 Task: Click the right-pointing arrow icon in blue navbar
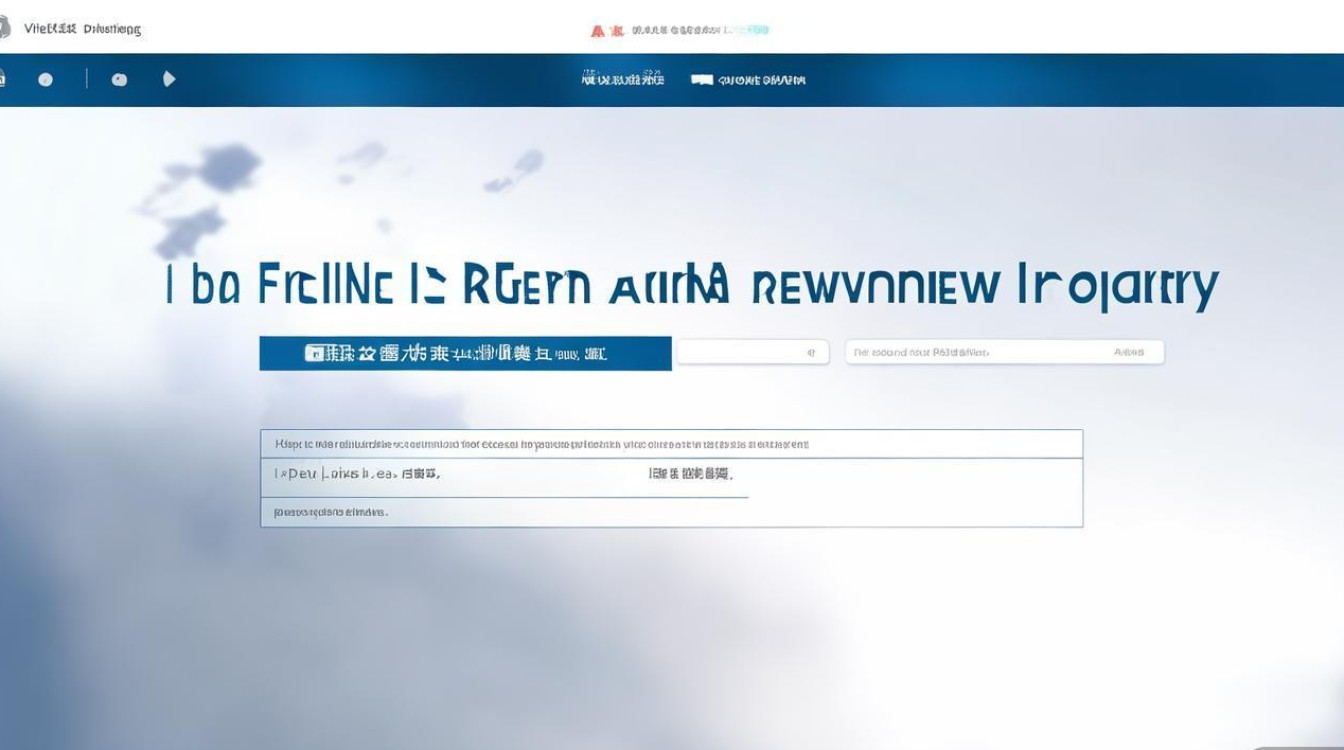(x=169, y=79)
